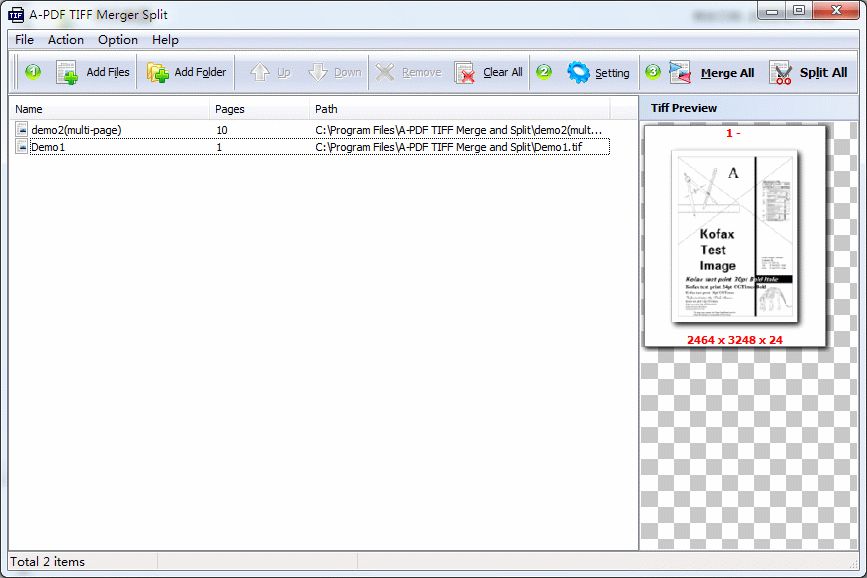Open the Add Folder icon
The width and height of the screenshot is (867, 578).
[x=158, y=72]
